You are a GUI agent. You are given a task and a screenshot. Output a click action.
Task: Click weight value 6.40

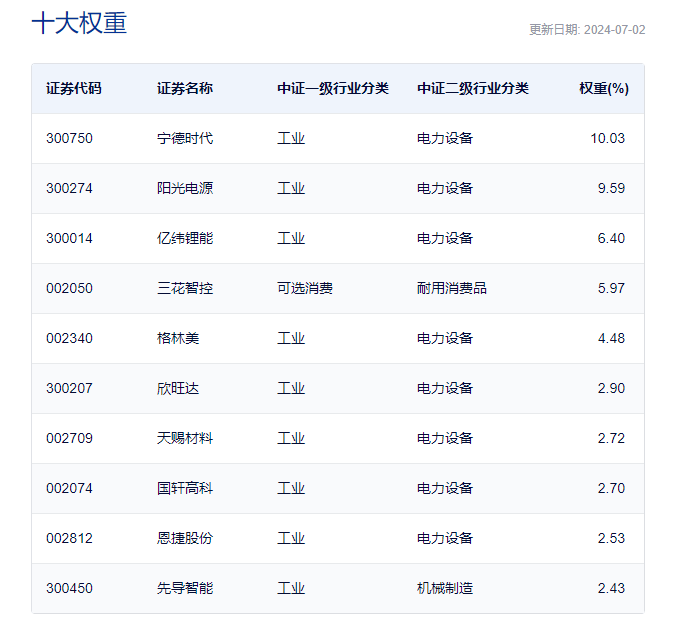tap(611, 238)
